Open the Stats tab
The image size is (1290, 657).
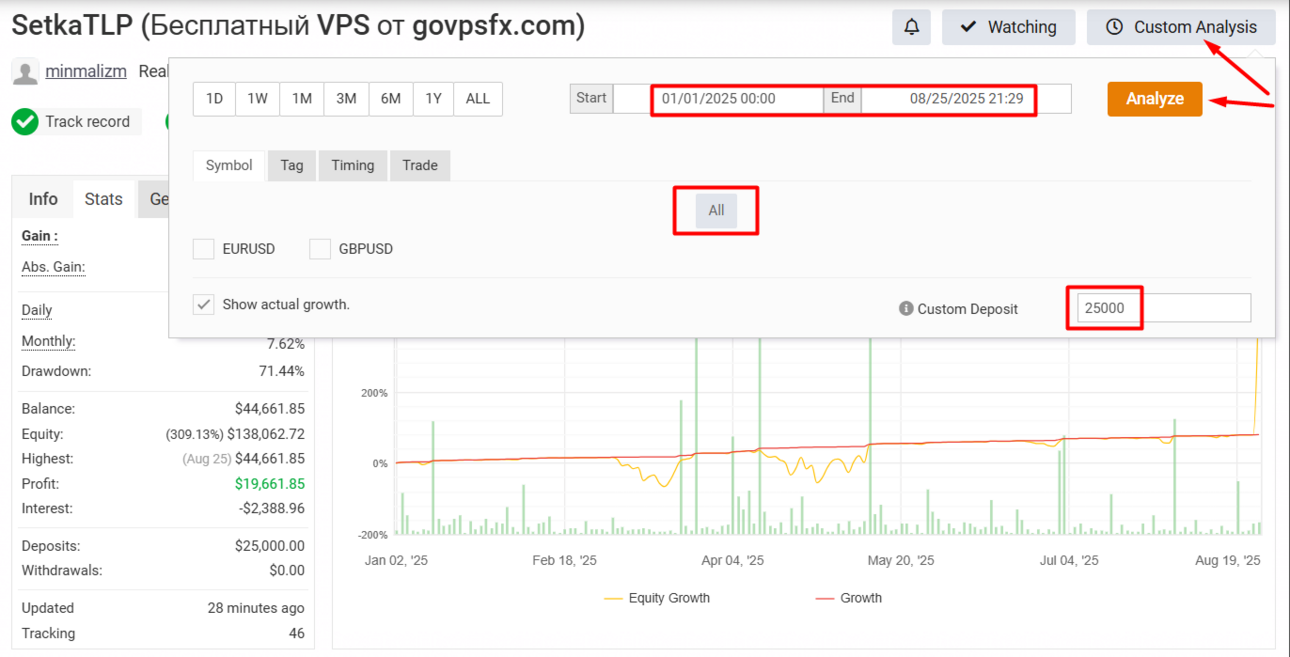coord(104,199)
